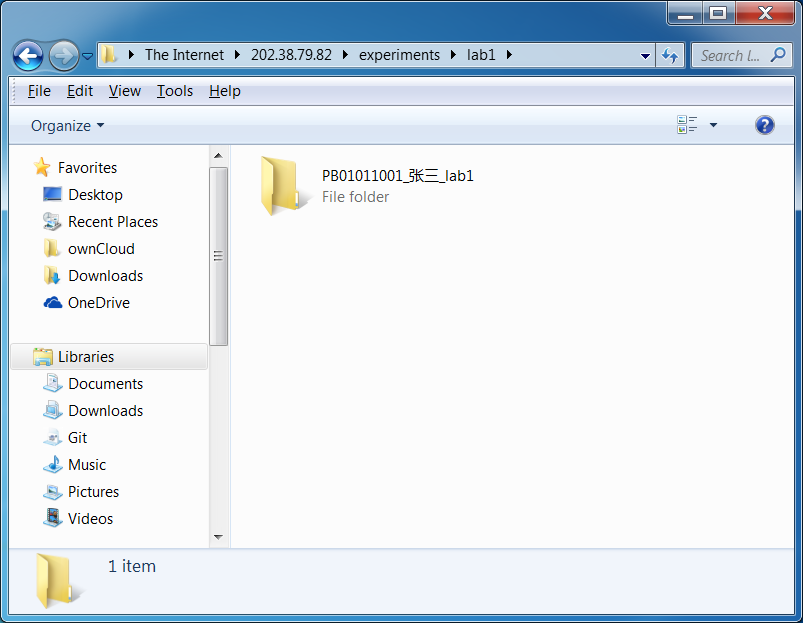Open Downloads under Favorites
This screenshot has width=803, height=623.
tap(105, 276)
